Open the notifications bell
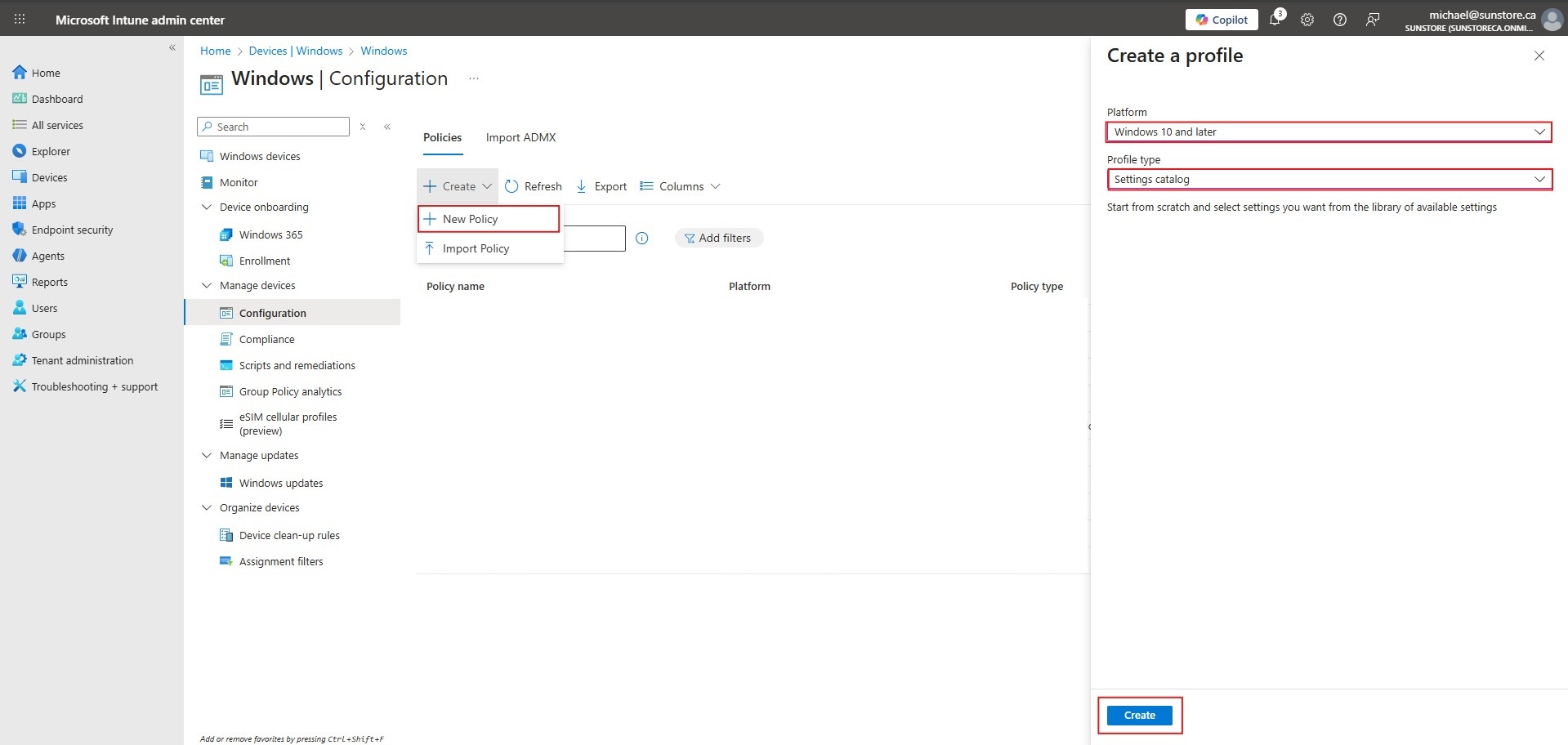Viewport: 1568px width, 745px height. [1275, 19]
